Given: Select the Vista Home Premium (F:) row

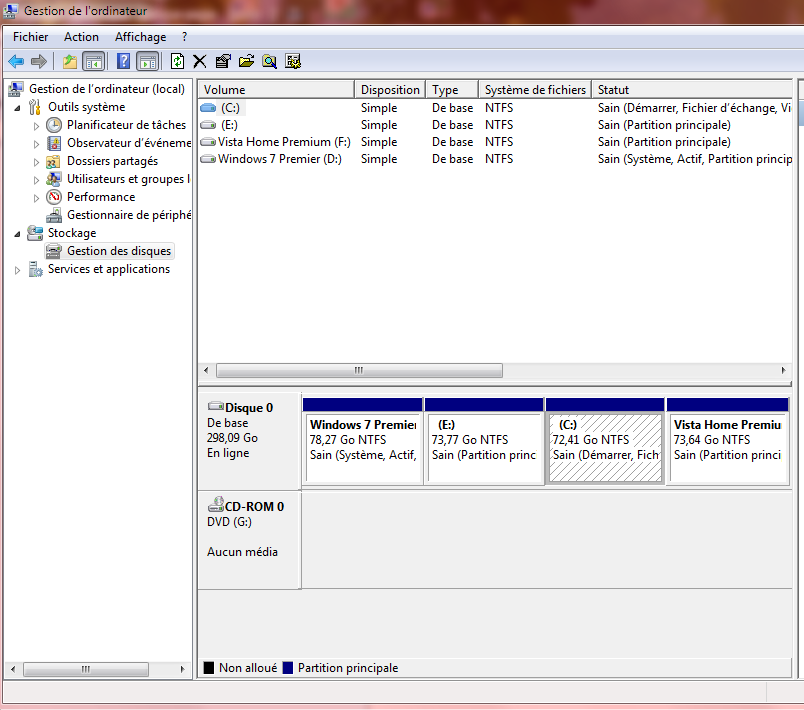Looking at the screenshot, I should (x=495, y=142).
